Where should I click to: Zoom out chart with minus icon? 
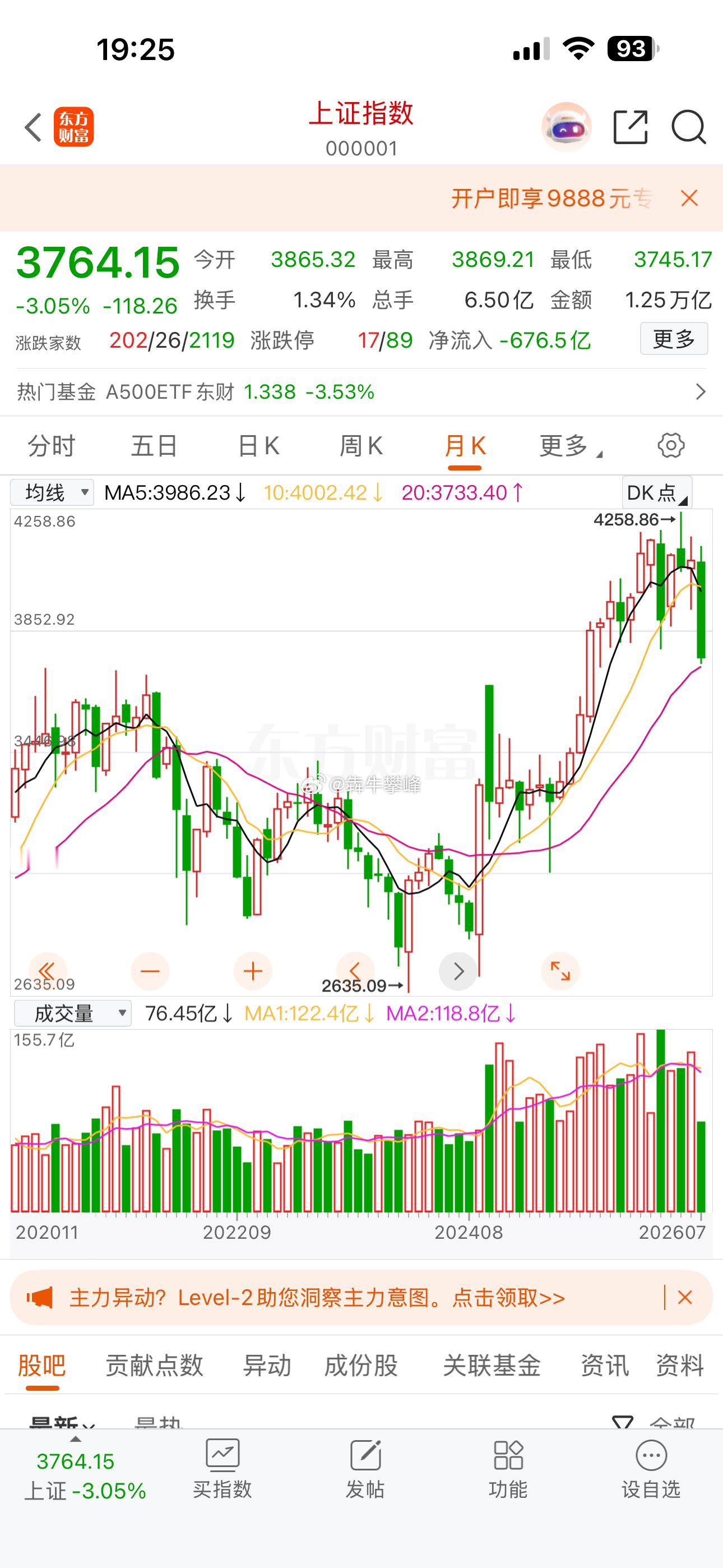[x=150, y=971]
